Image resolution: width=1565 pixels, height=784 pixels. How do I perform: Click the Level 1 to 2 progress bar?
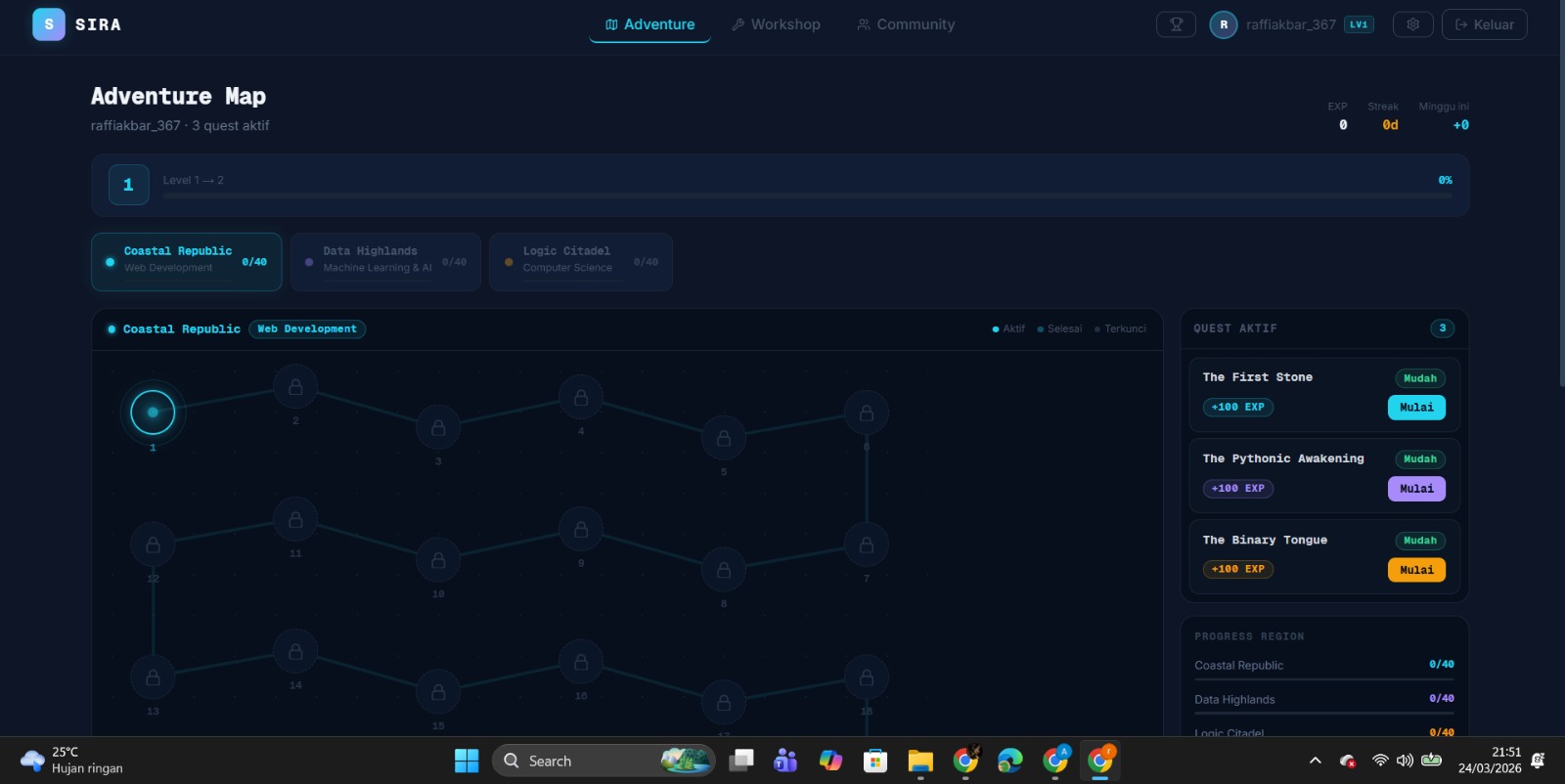click(x=807, y=196)
